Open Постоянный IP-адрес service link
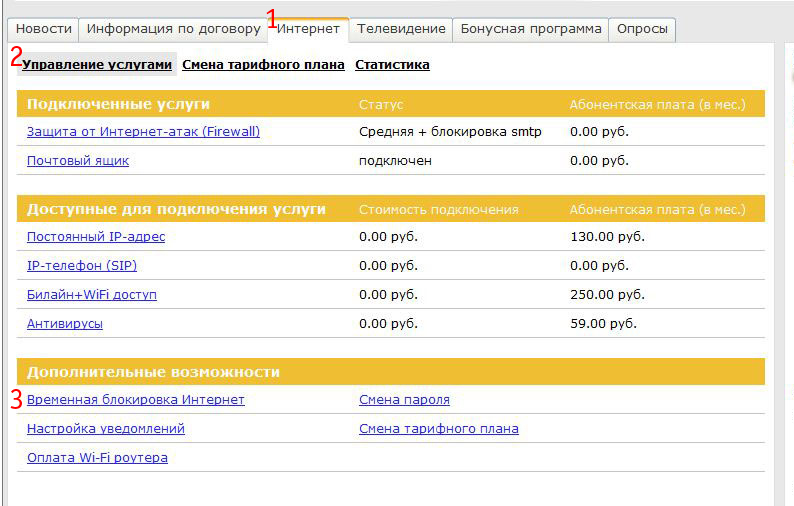The height and width of the screenshot is (506, 794). pos(96,237)
